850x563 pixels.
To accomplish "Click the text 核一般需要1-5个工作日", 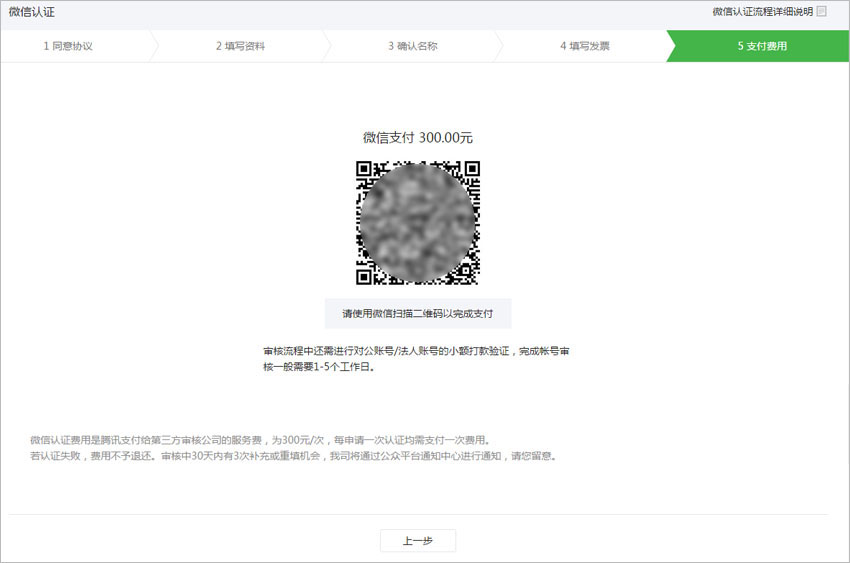I will click(319, 367).
